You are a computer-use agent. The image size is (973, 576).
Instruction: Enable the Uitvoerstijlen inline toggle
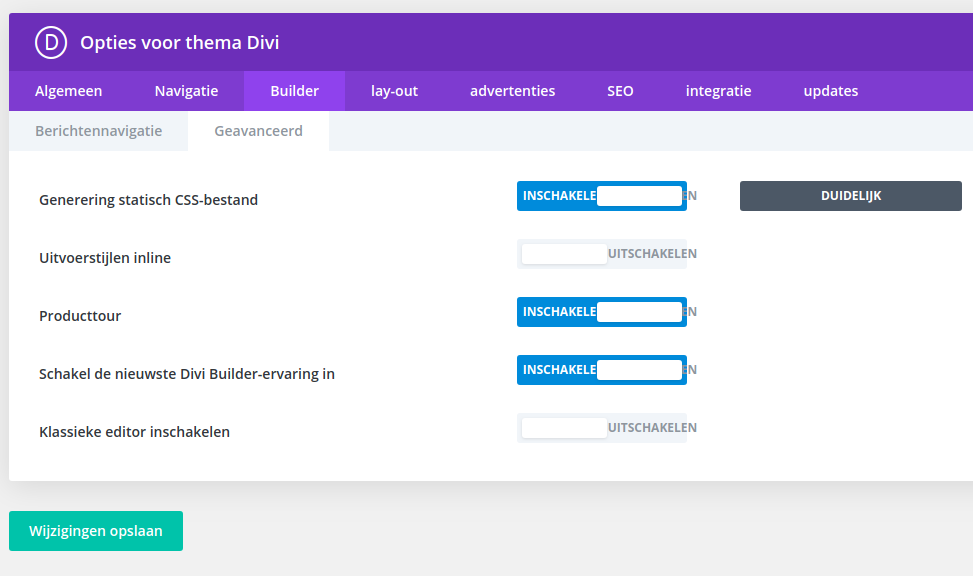[602, 254]
